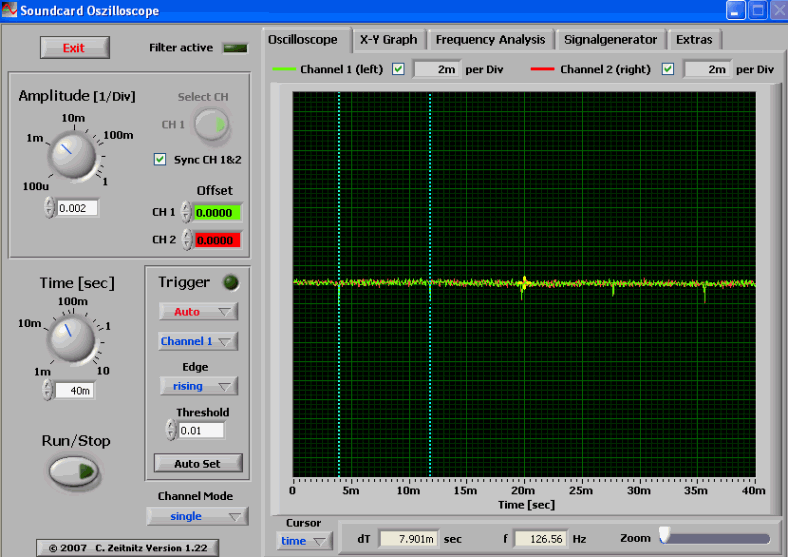Click the amplitude value stepper arrows
The height and width of the screenshot is (557, 788).
pyautogui.click(x=49, y=207)
